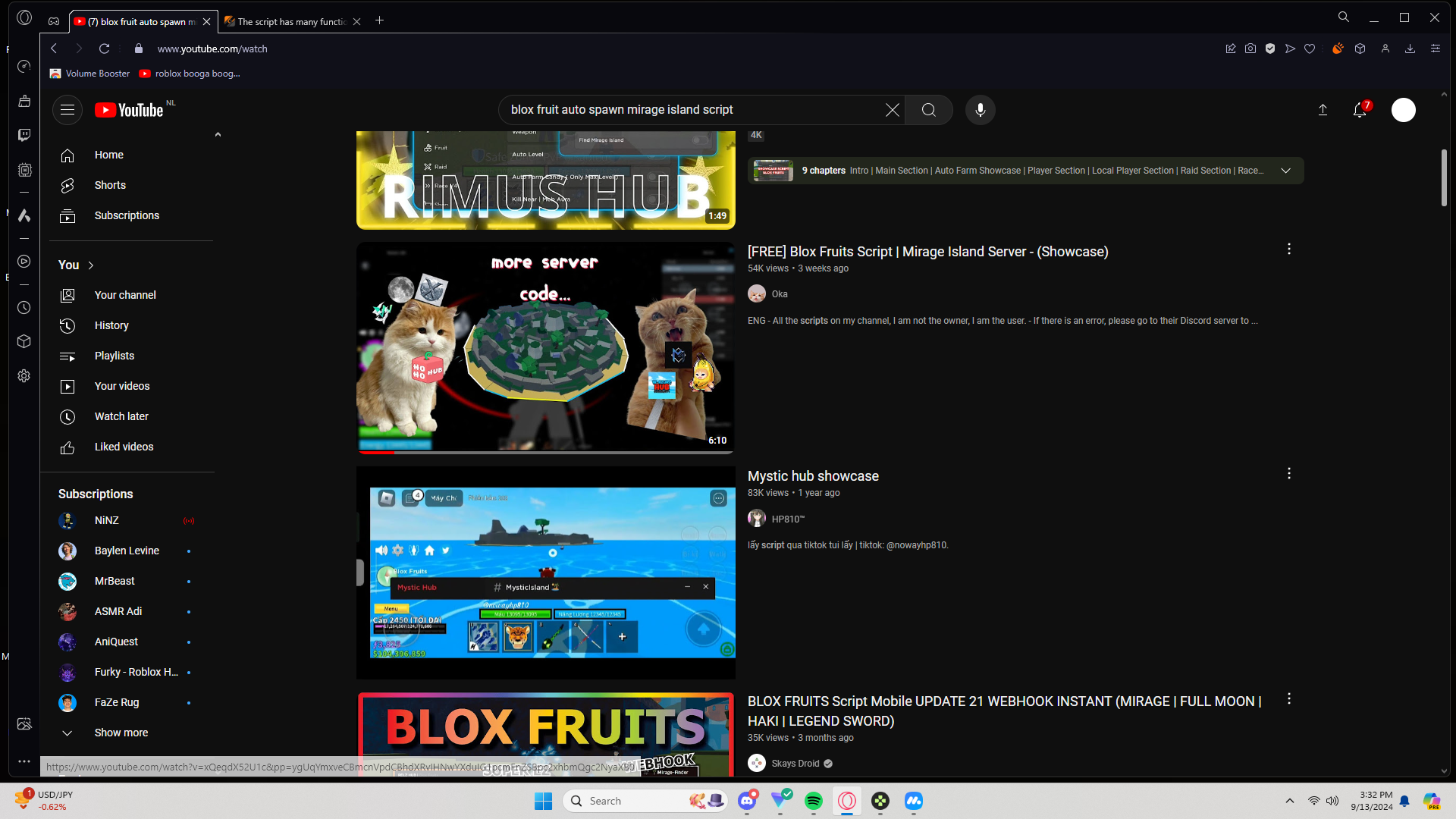Open the browser downloads icon
Viewport: 1456px width, 819px height.
[x=1410, y=49]
